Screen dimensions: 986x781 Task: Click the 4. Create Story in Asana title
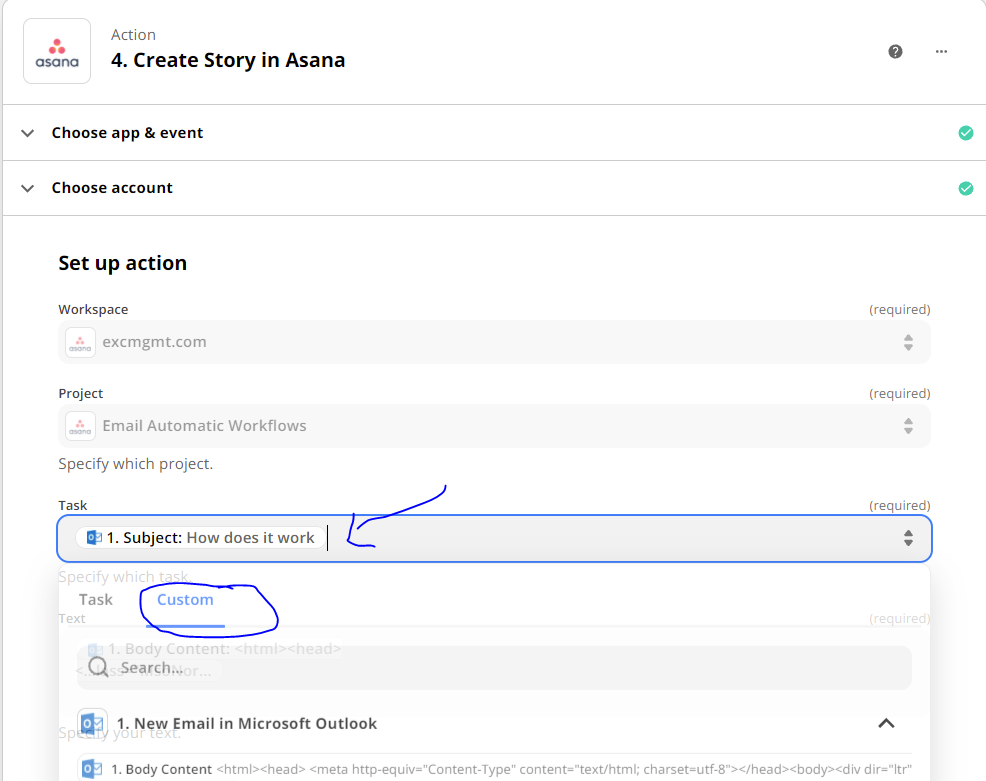(x=228, y=60)
